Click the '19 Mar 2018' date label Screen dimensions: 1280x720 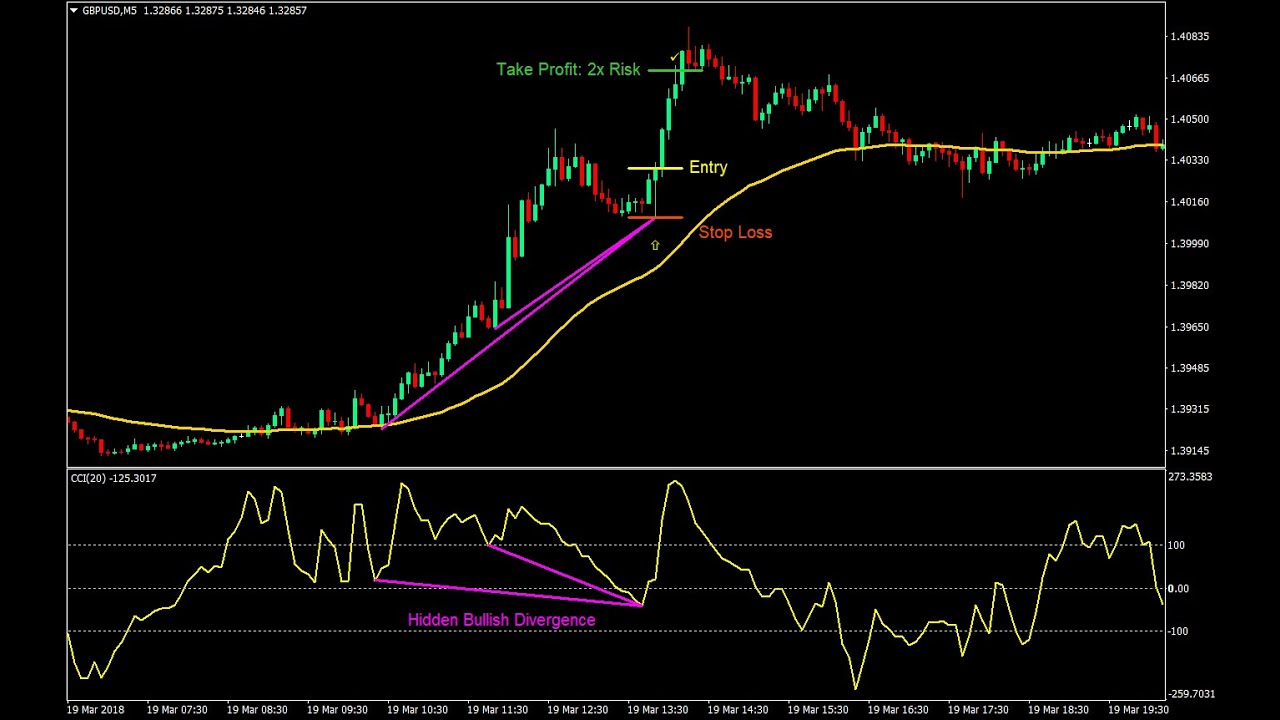click(x=96, y=710)
